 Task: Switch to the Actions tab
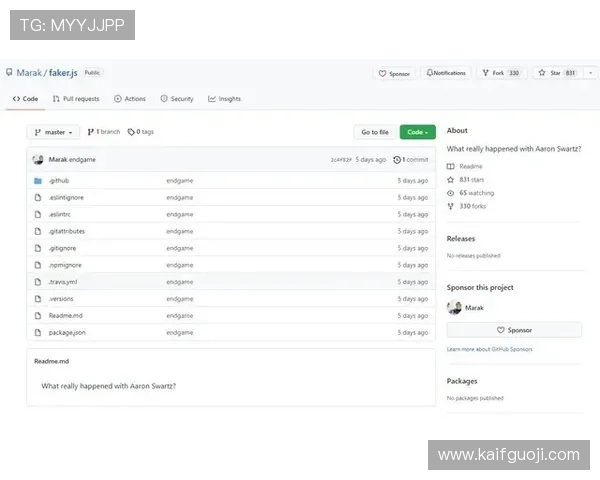point(130,99)
